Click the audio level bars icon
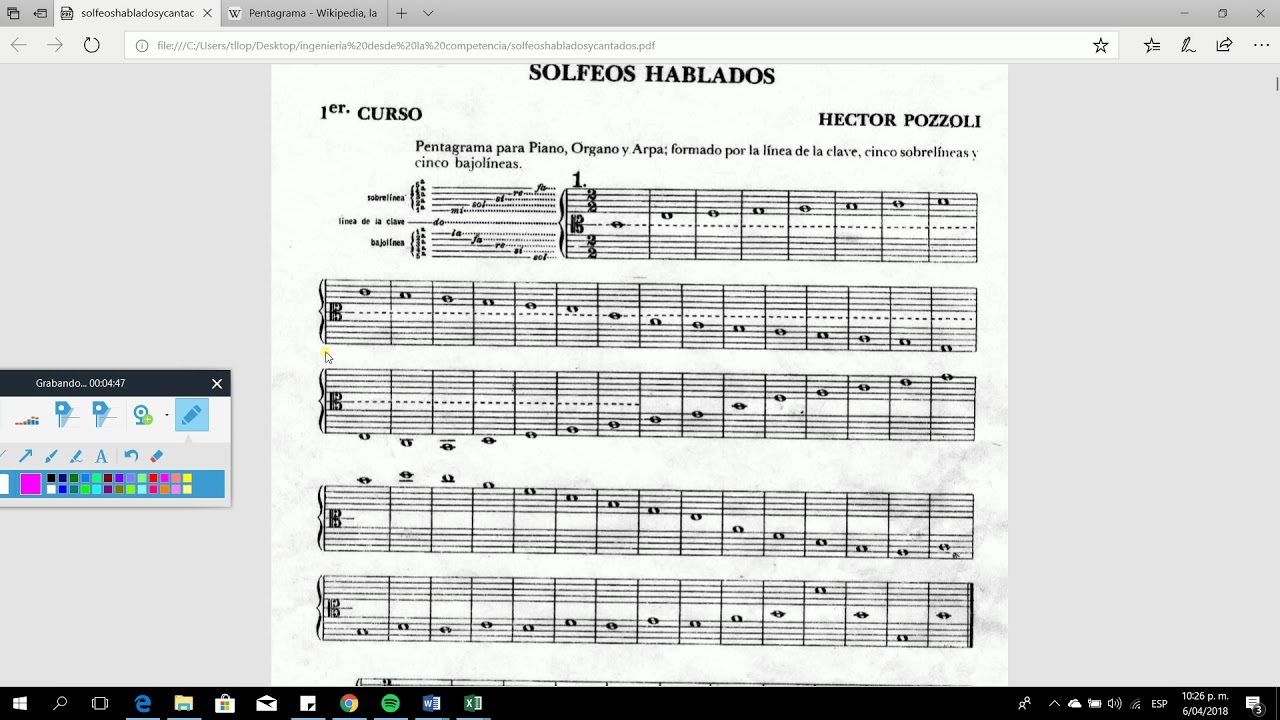1280x720 pixels. click(x=27, y=420)
